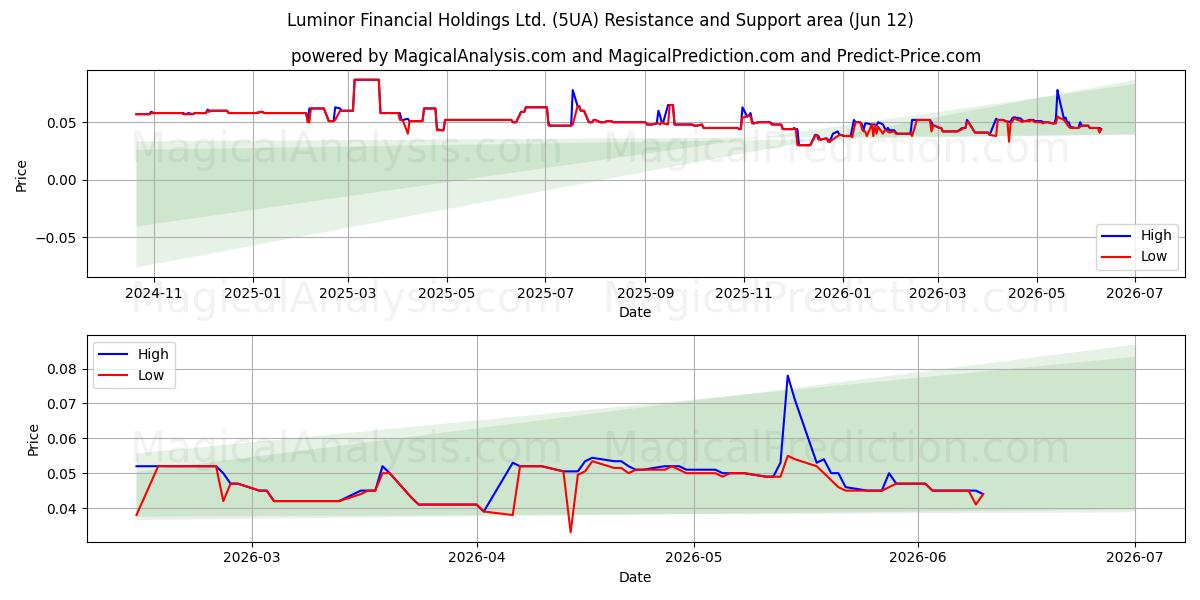Image resolution: width=1200 pixels, height=600 pixels.
Task: Click the bottom chart's 'Date' axis label
Action: [x=635, y=577]
